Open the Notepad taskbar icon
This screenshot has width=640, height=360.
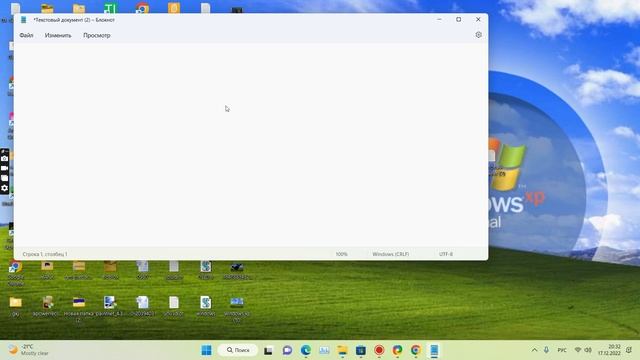434,350
